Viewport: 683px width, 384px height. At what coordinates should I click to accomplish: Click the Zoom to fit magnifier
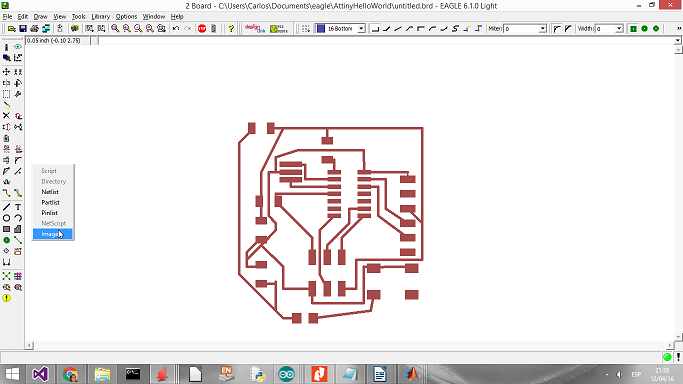(115, 29)
